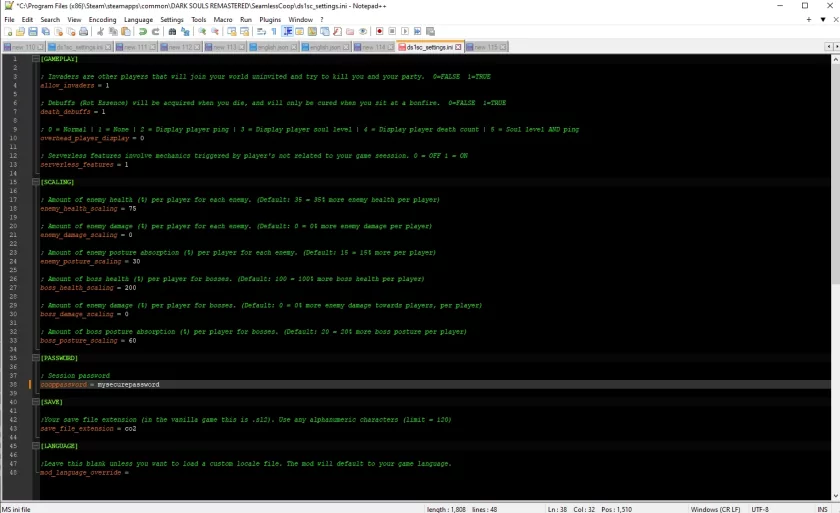840x513 pixels.
Task: Collapse the [SCALING] section fold marker
Action: (35, 182)
